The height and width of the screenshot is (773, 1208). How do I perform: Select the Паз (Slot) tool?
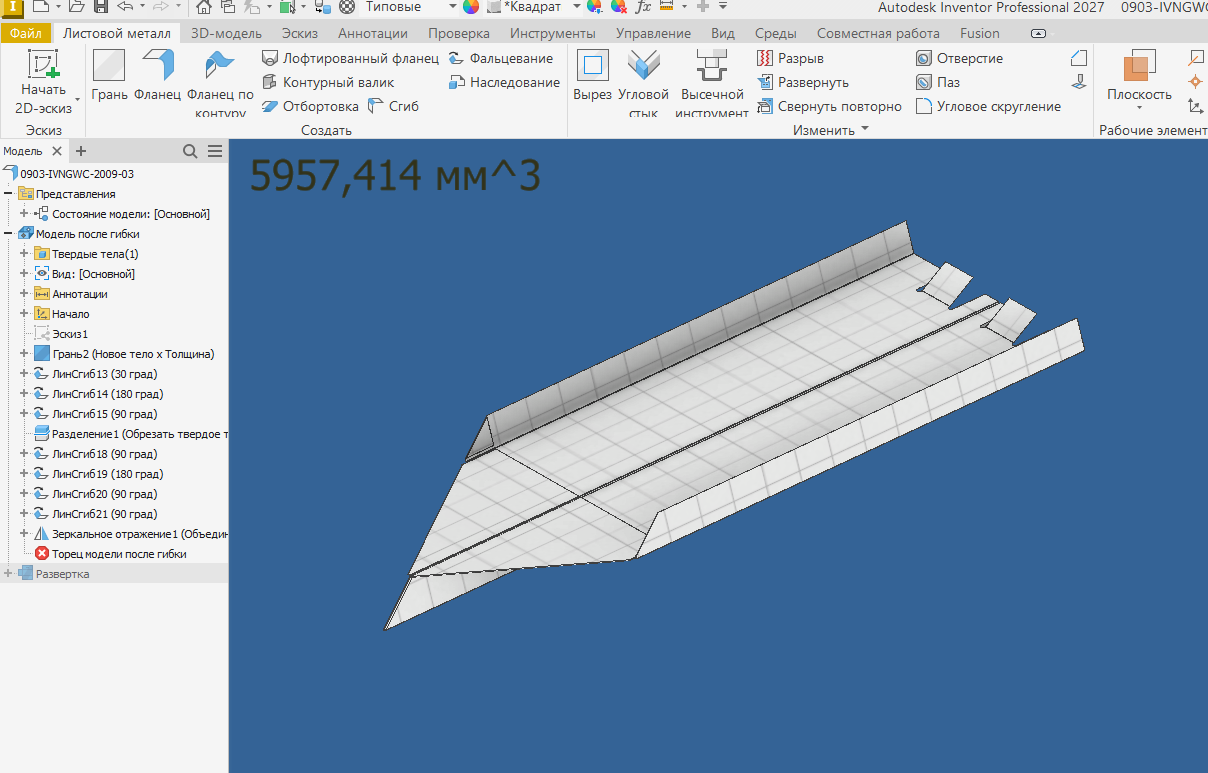[938, 82]
